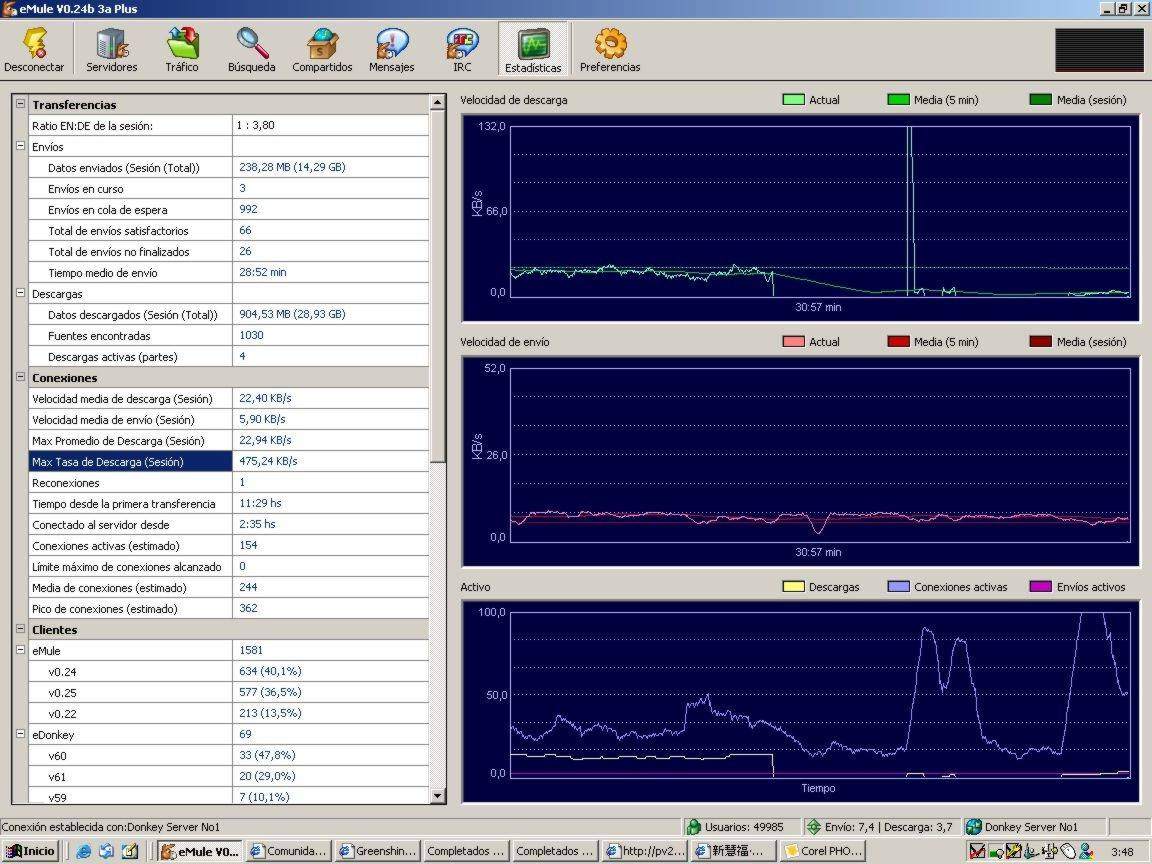The width and height of the screenshot is (1152, 864).
Task: Collapse the Conexiones tree section
Action: [21, 377]
